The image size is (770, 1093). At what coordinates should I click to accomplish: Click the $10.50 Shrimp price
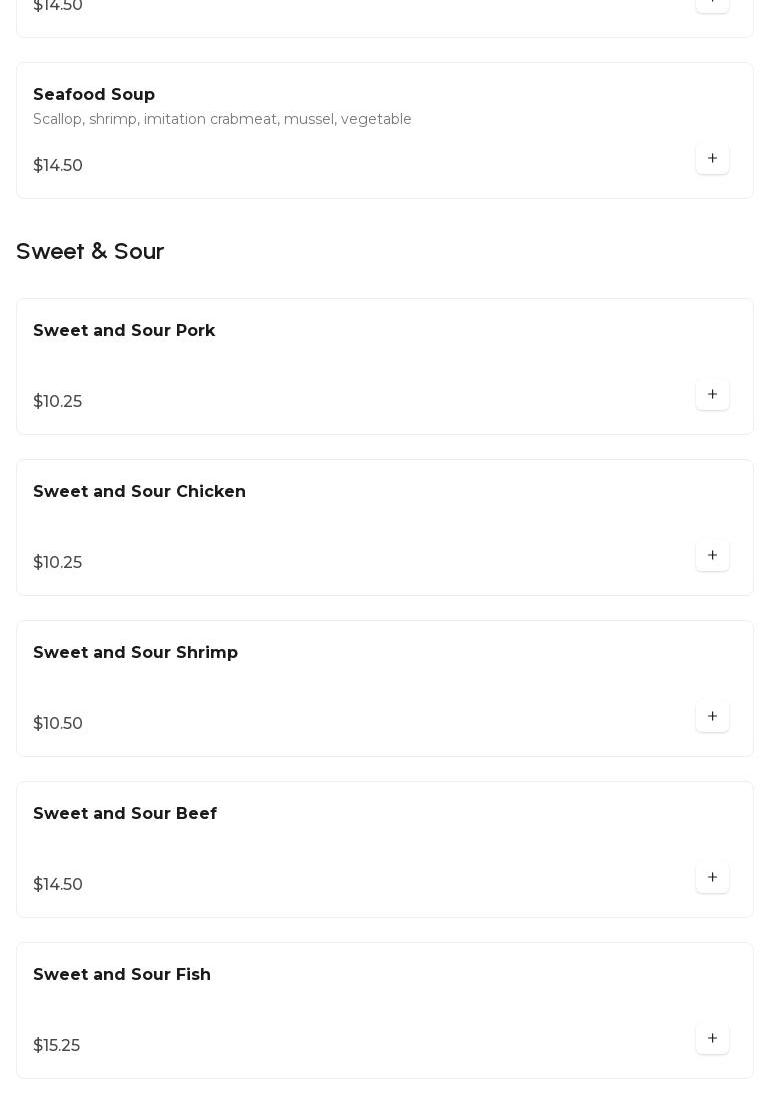(58, 724)
